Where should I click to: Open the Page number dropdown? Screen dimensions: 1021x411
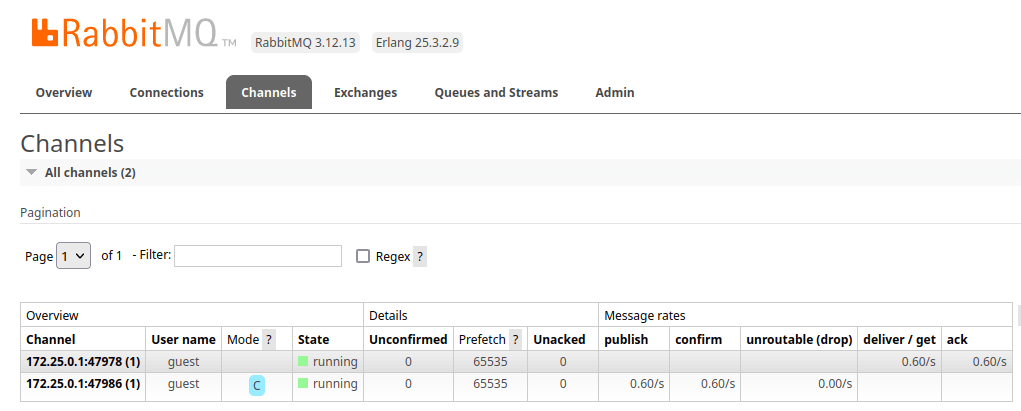[x=74, y=256]
